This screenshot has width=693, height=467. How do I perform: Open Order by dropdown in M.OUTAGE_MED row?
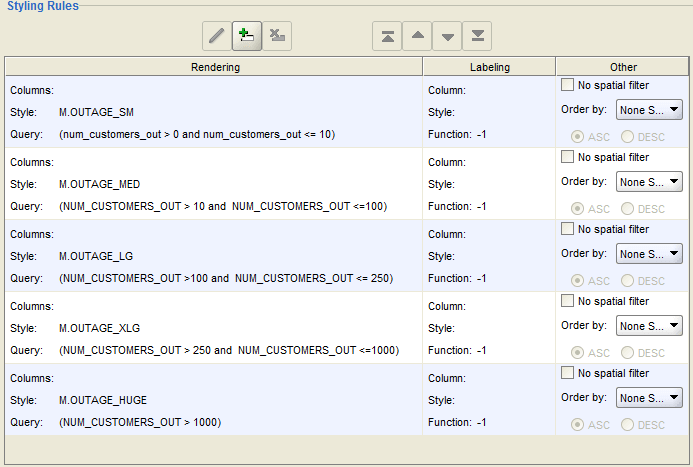point(649,182)
